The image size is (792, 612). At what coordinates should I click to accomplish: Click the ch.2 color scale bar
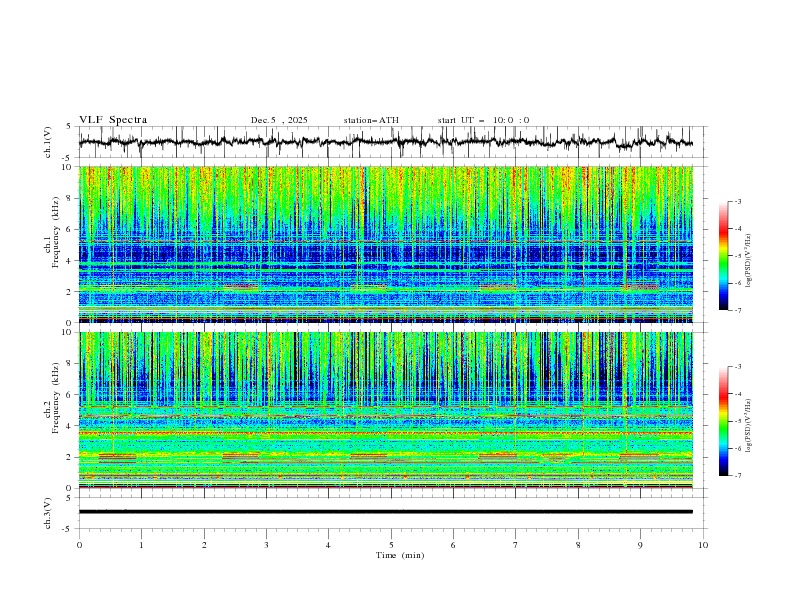click(723, 421)
